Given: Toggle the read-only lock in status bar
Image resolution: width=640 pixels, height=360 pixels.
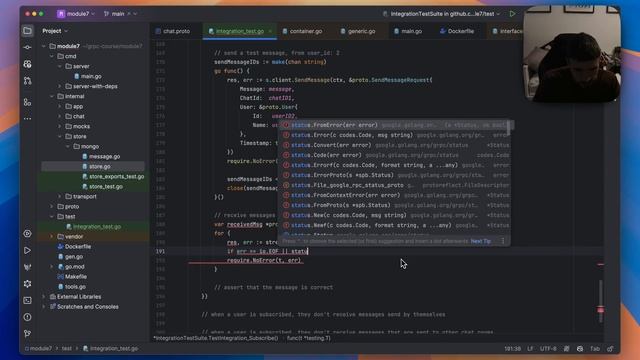Looking at the screenshot, I should tap(610, 349).
